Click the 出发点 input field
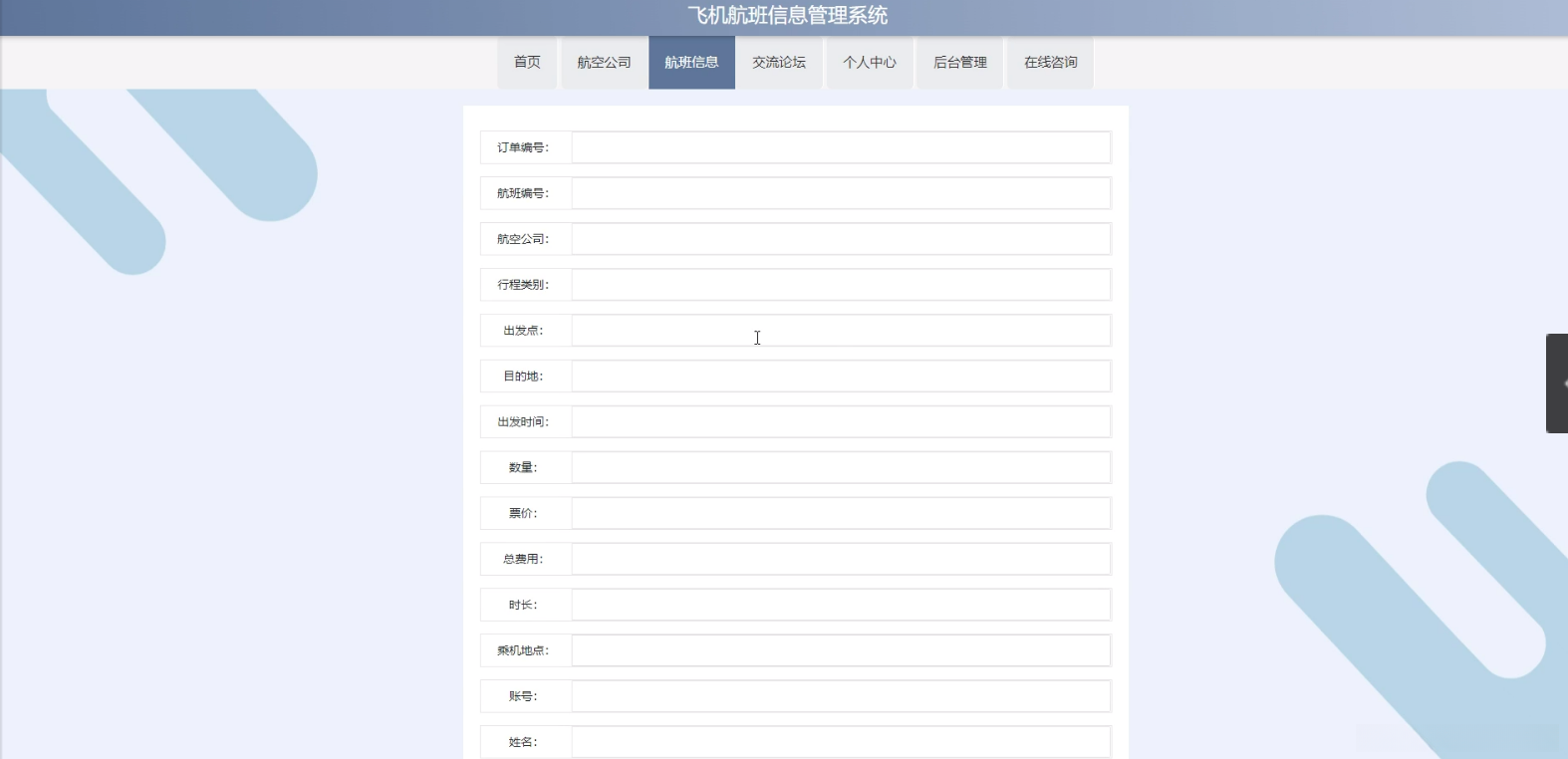The width and height of the screenshot is (1568, 759). coord(841,331)
